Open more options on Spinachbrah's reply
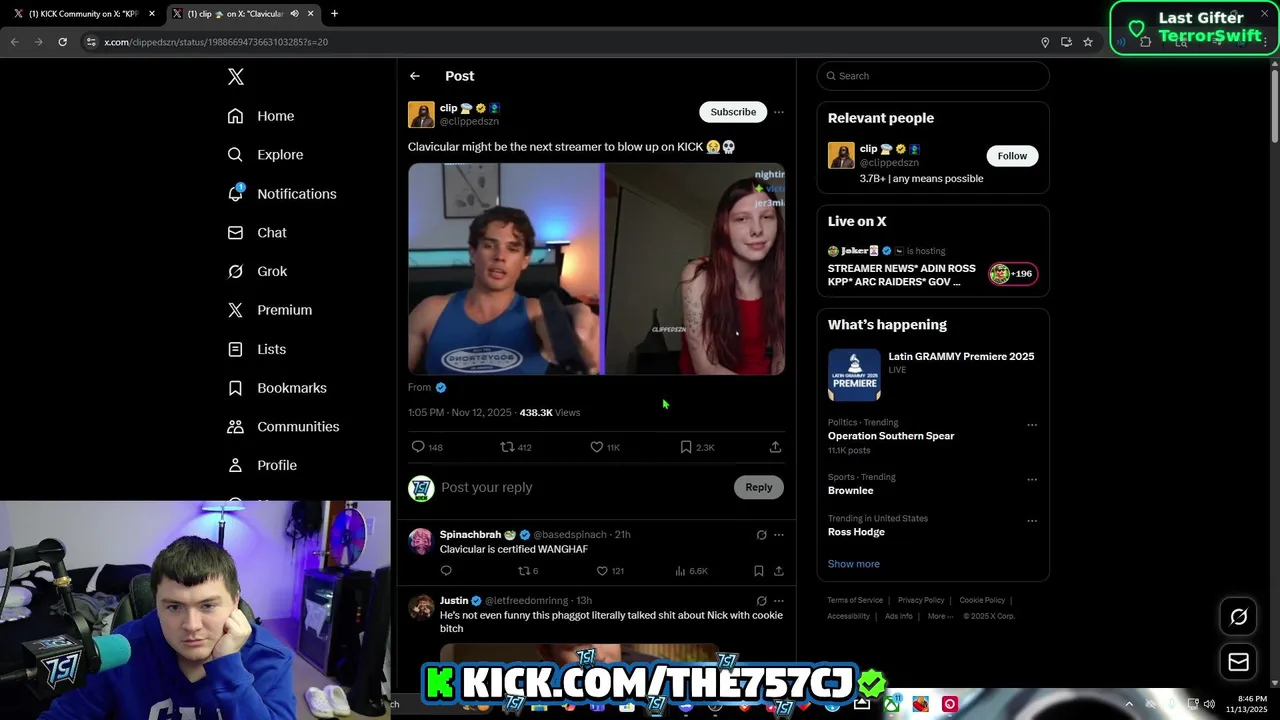Image resolution: width=1280 pixels, height=720 pixels. pos(779,535)
